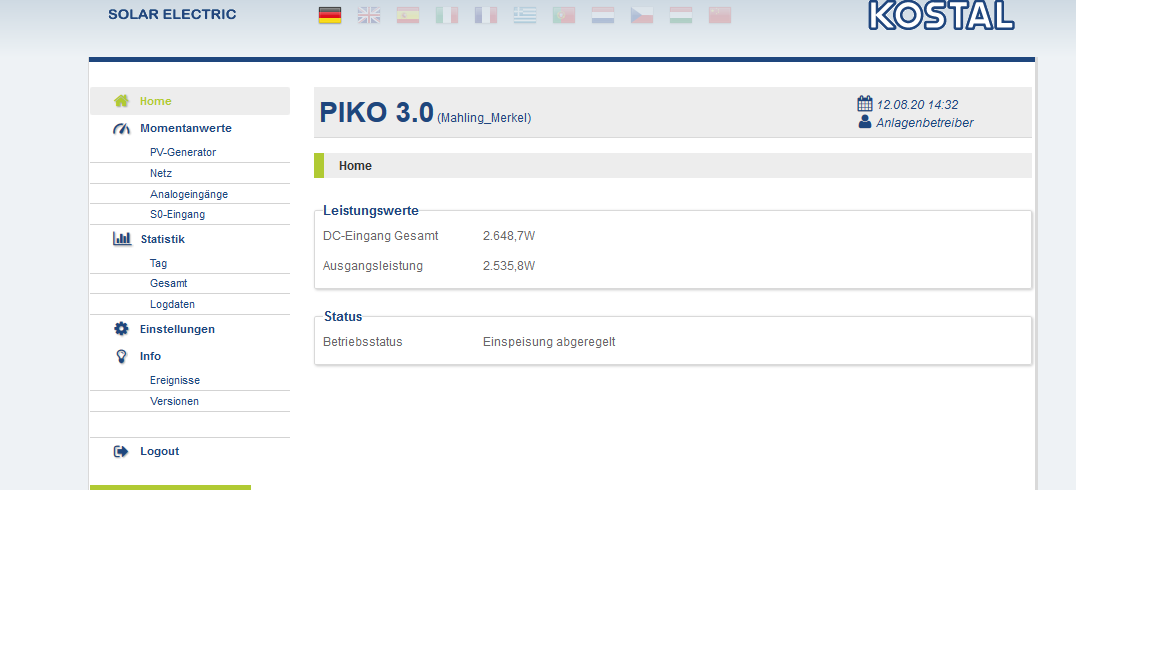The image size is (1152, 648).
Task: Open the Statistik section
Action: [162, 239]
